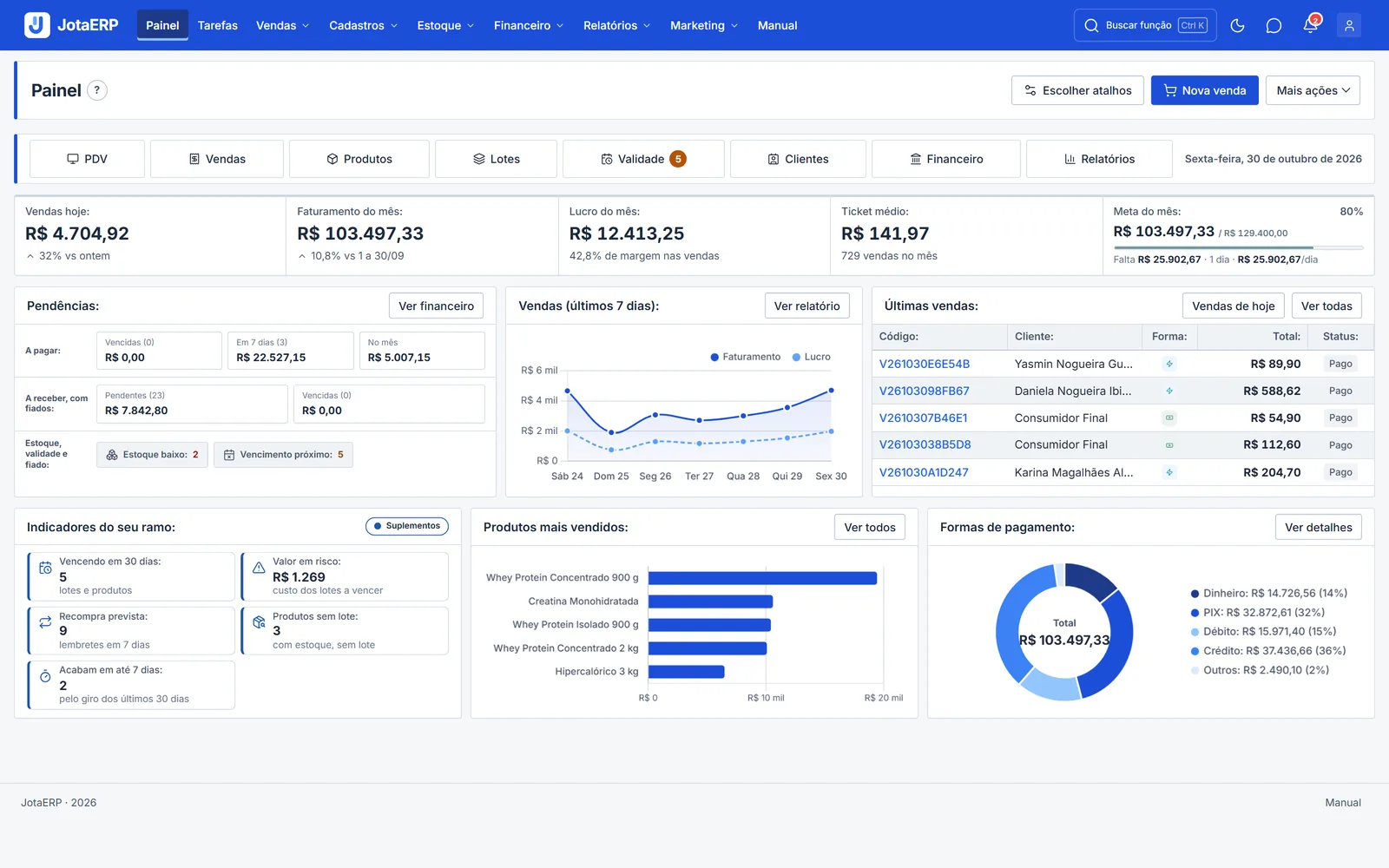
Task: Expand the Cadastros menu
Action: (363, 26)
